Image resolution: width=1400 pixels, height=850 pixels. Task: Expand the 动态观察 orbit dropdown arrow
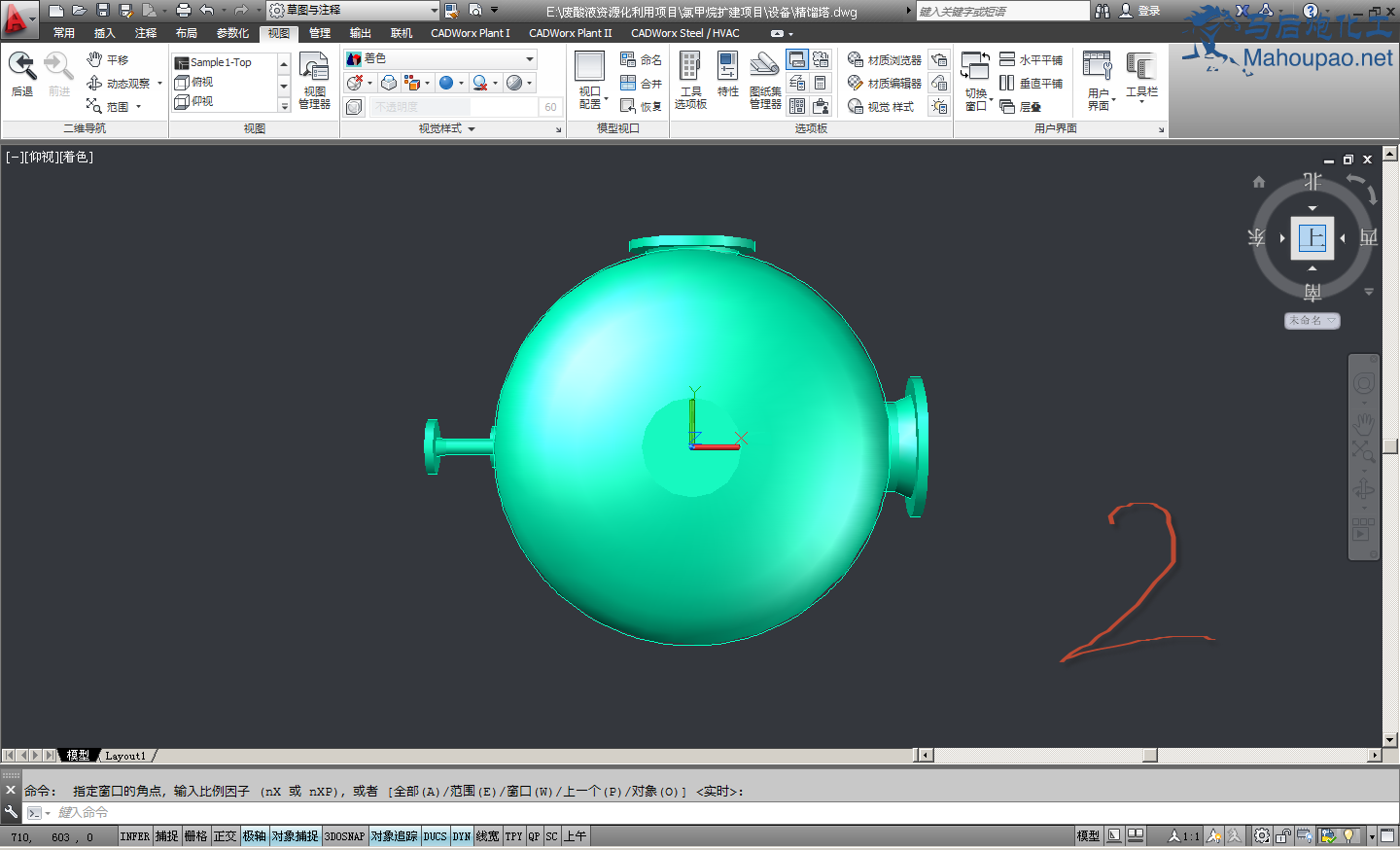pyautogui.click(x=160, y=84)
